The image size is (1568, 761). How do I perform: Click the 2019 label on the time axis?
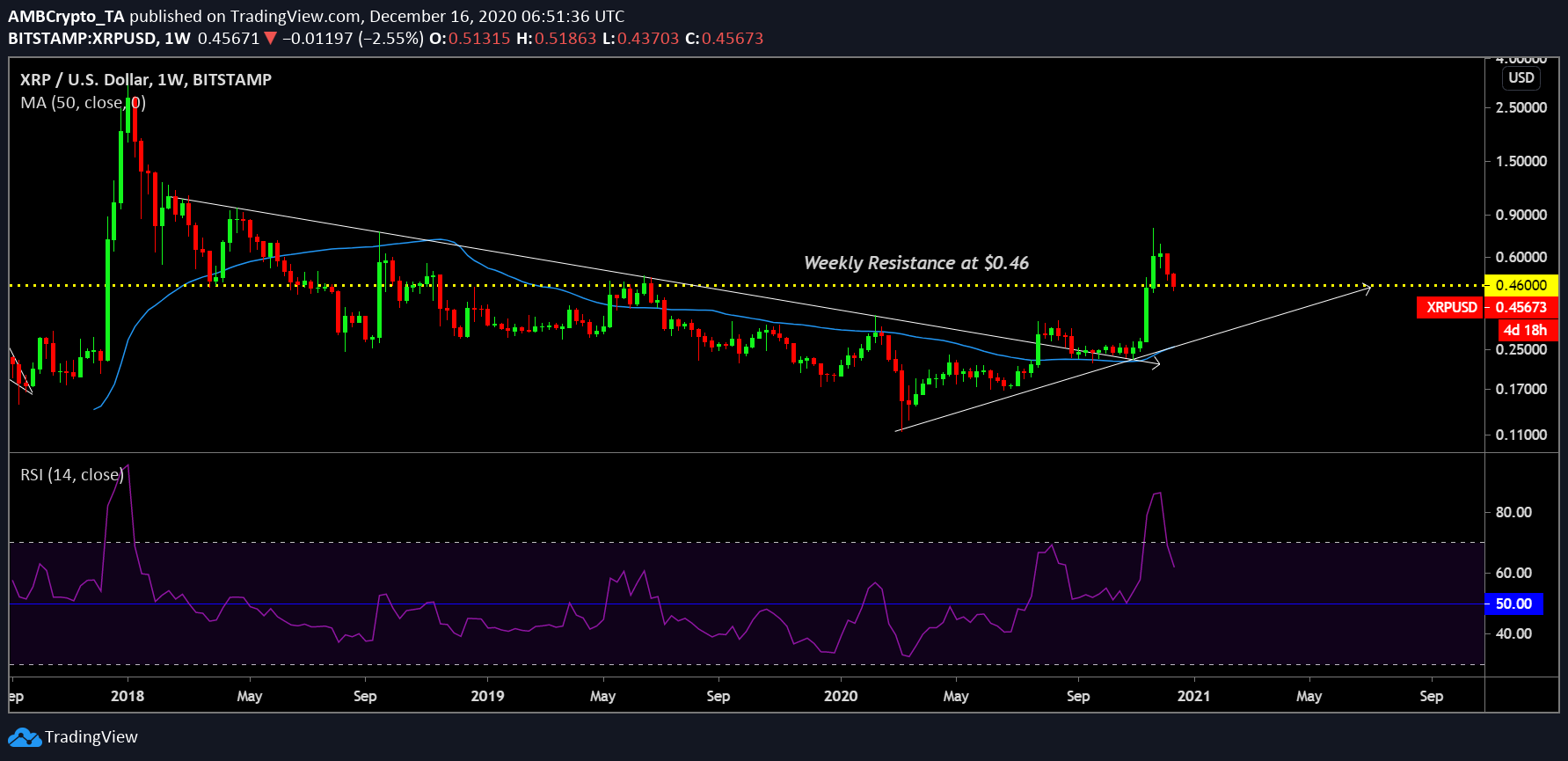coord(487,696)
